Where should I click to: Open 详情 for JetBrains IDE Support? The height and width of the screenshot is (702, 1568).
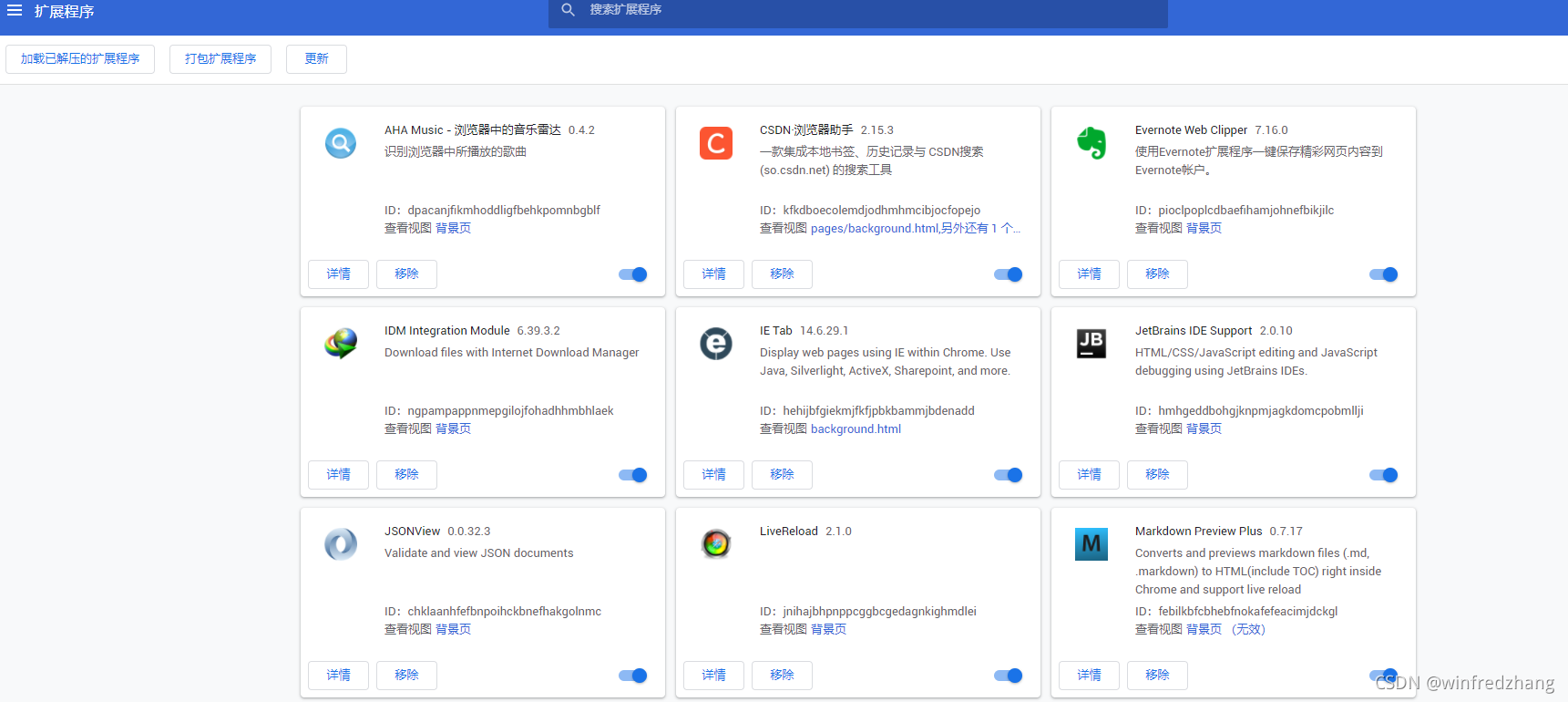[1089, 475]
